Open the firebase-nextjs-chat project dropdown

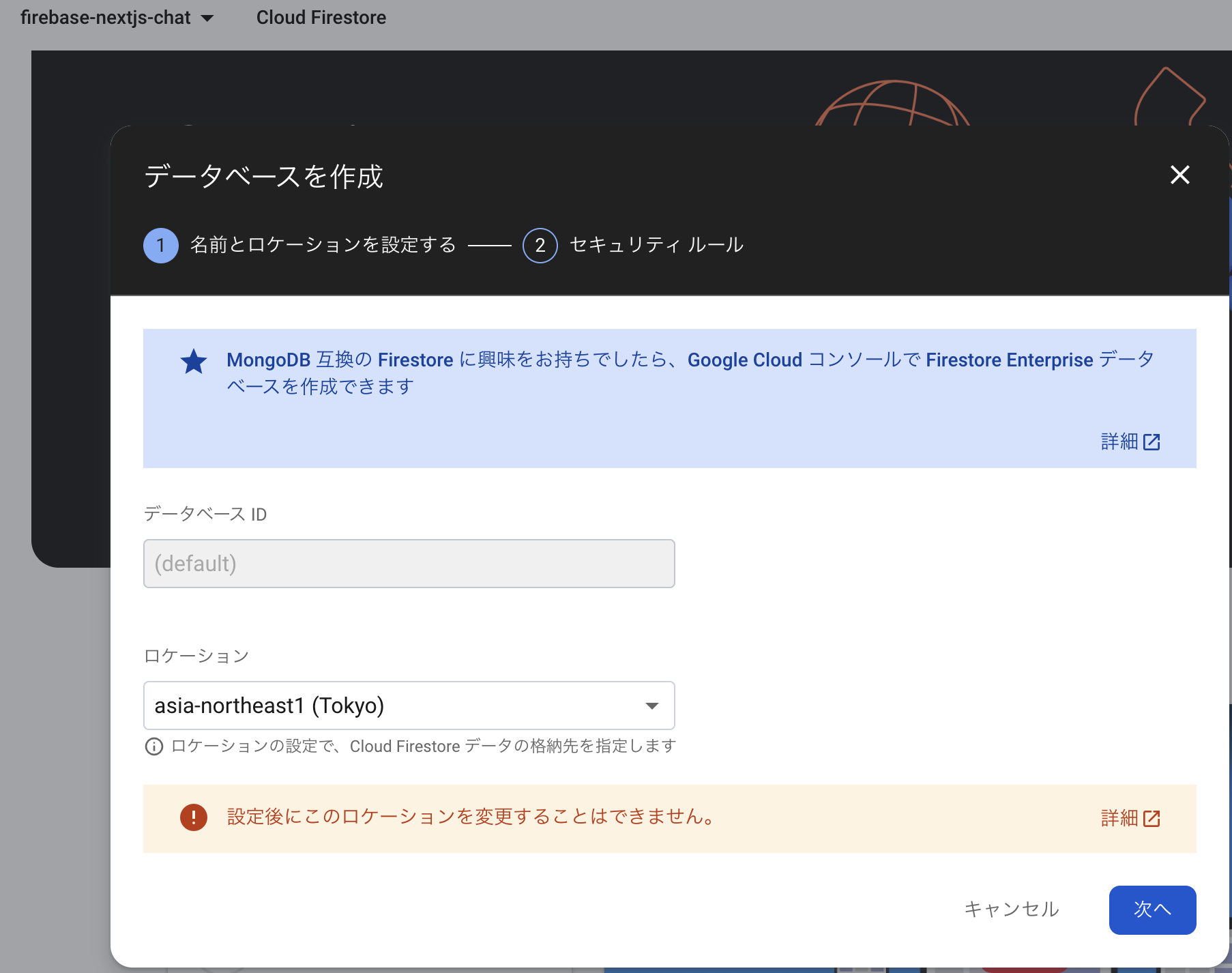117,18
